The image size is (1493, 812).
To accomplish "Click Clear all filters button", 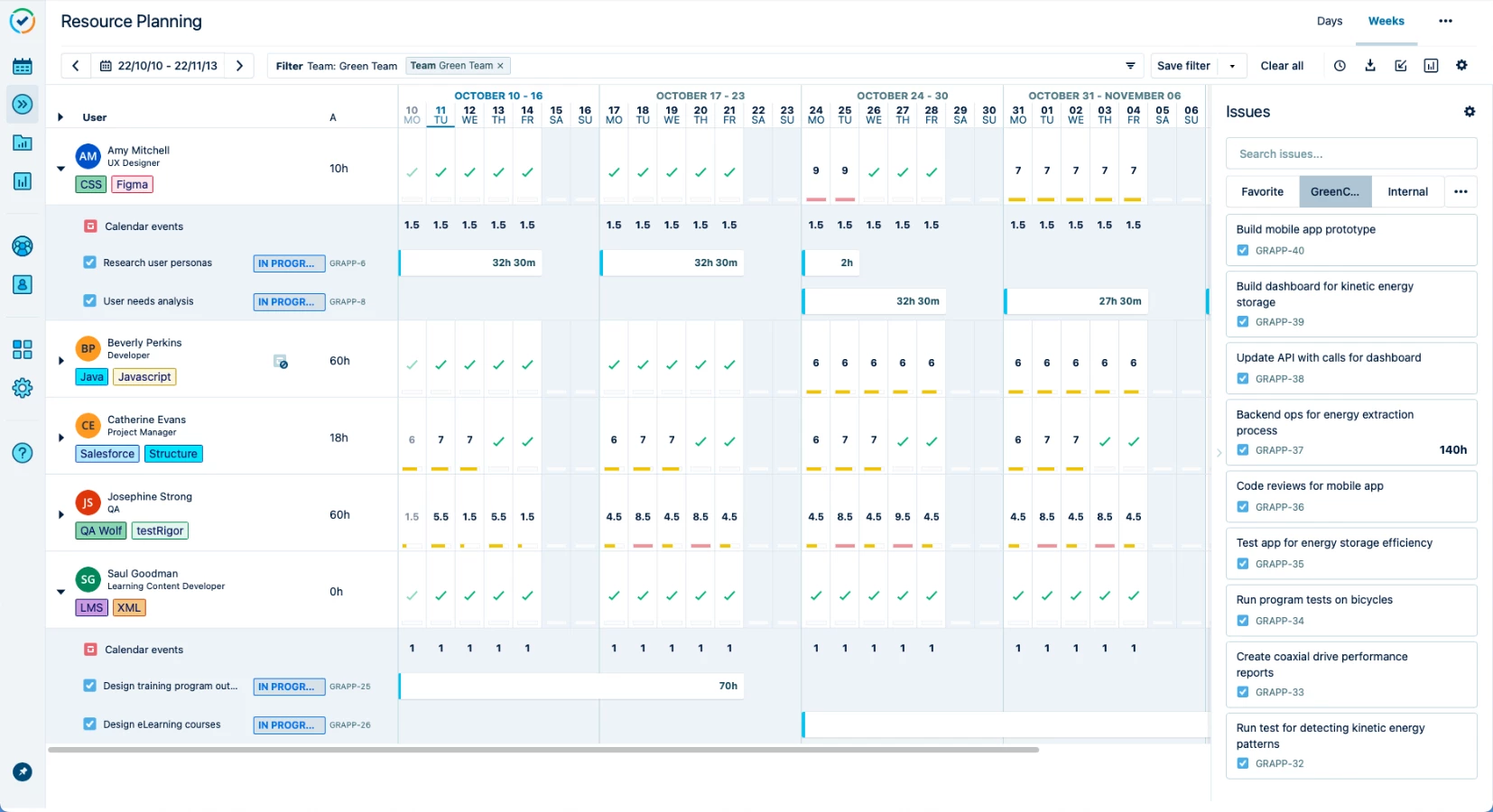I will [x=1281, y=66].
